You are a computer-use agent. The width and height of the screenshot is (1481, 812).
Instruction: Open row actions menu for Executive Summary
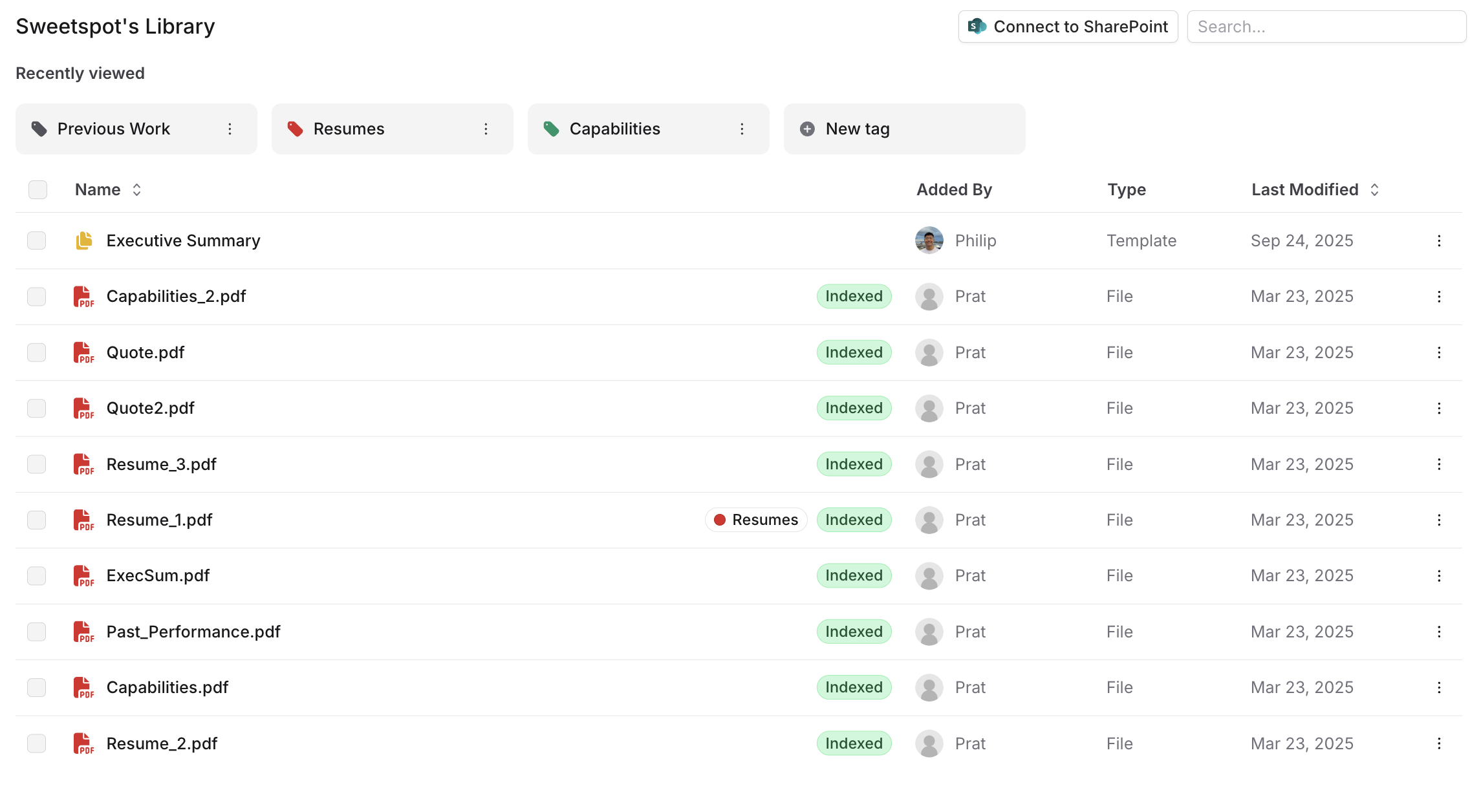(1439, 240)
